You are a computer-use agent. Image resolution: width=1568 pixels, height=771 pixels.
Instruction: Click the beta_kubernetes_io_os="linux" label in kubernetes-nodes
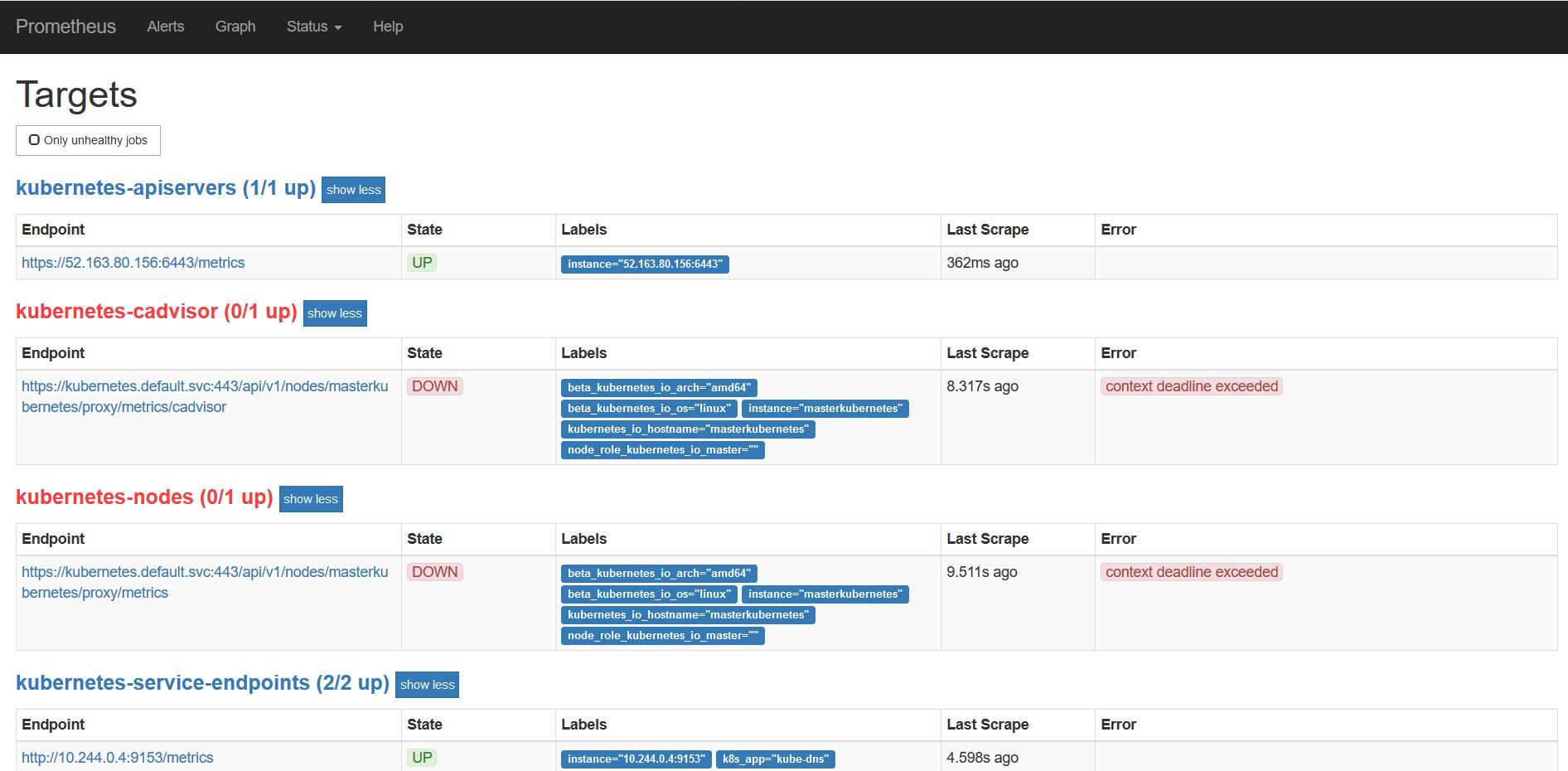(649, 594)
